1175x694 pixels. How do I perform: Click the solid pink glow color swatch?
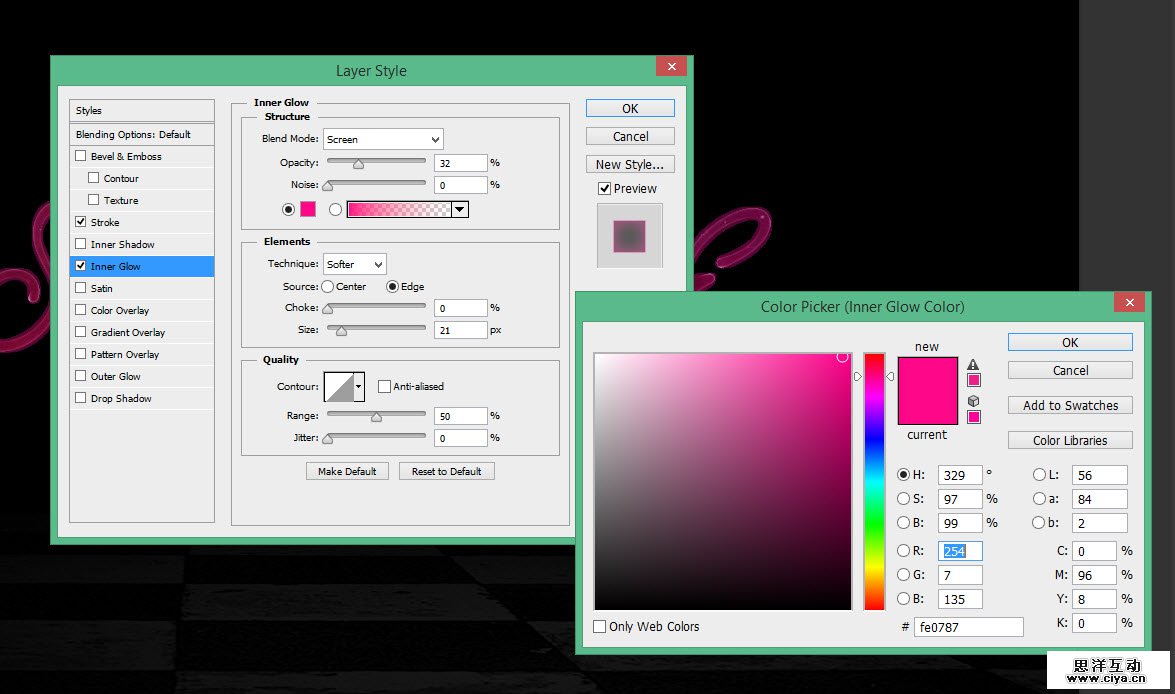(308, 209)
